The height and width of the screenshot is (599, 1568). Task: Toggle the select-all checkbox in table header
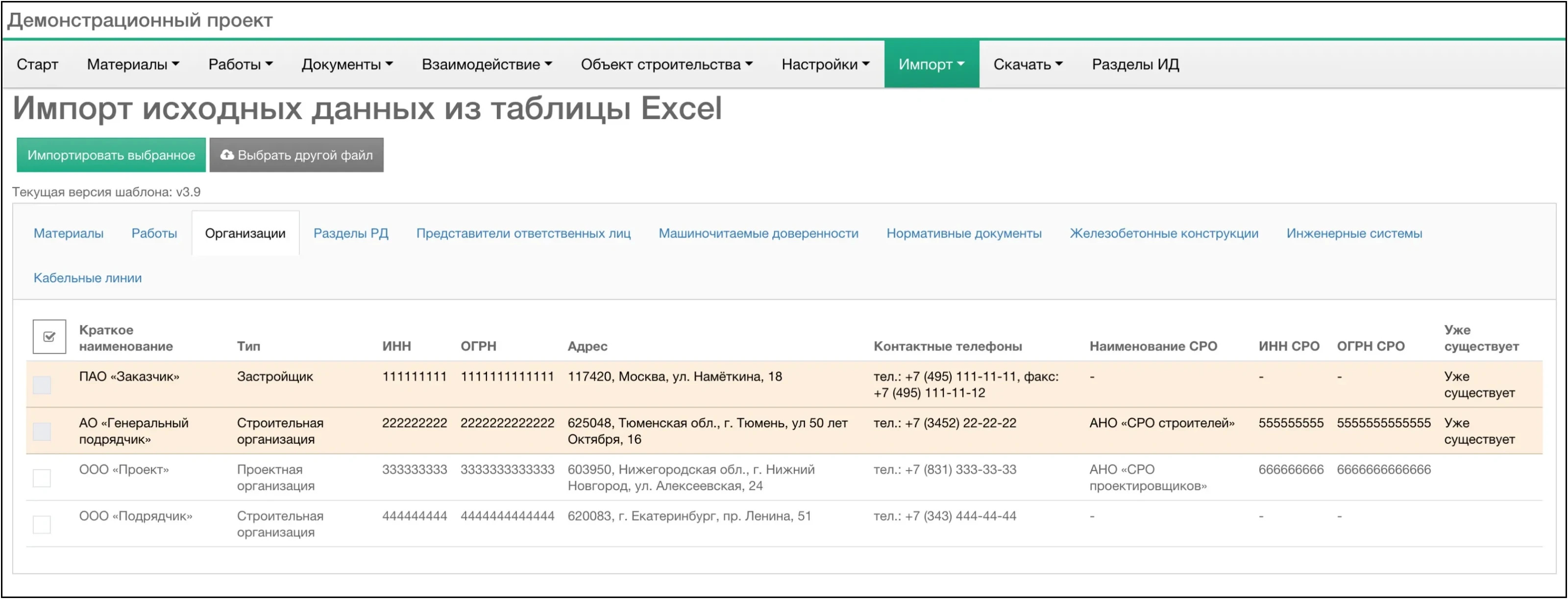pos(49,335)
